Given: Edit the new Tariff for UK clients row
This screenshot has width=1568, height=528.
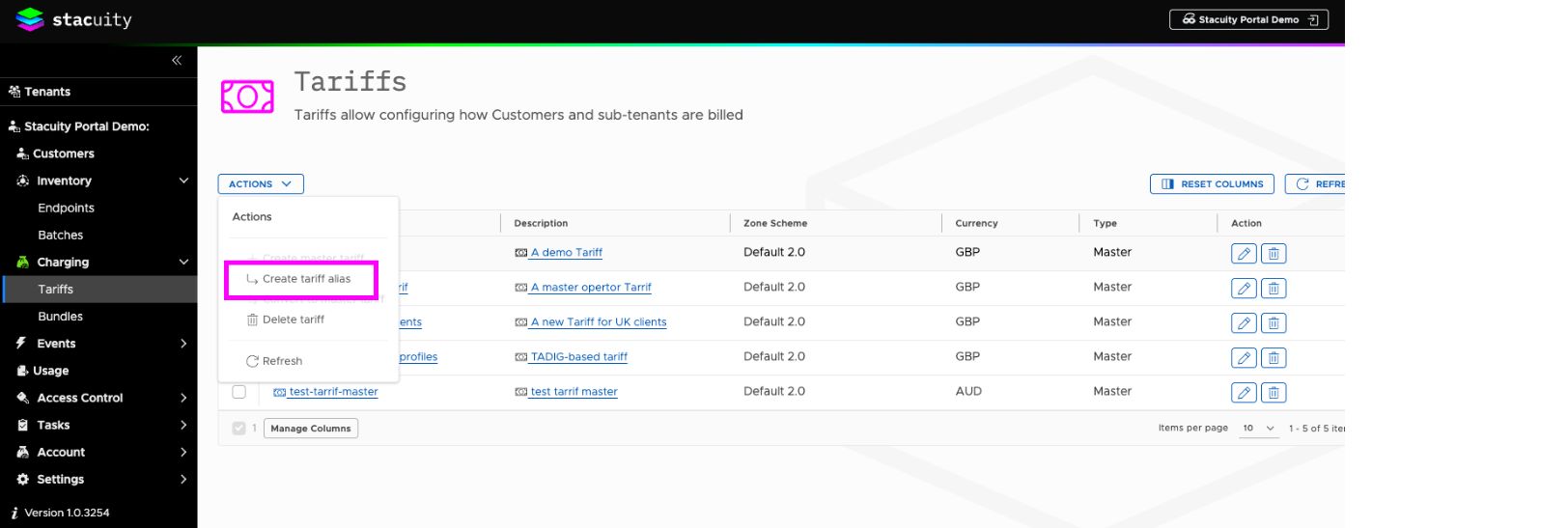Looking at the screenshot, I should (x=1244, y=323).
